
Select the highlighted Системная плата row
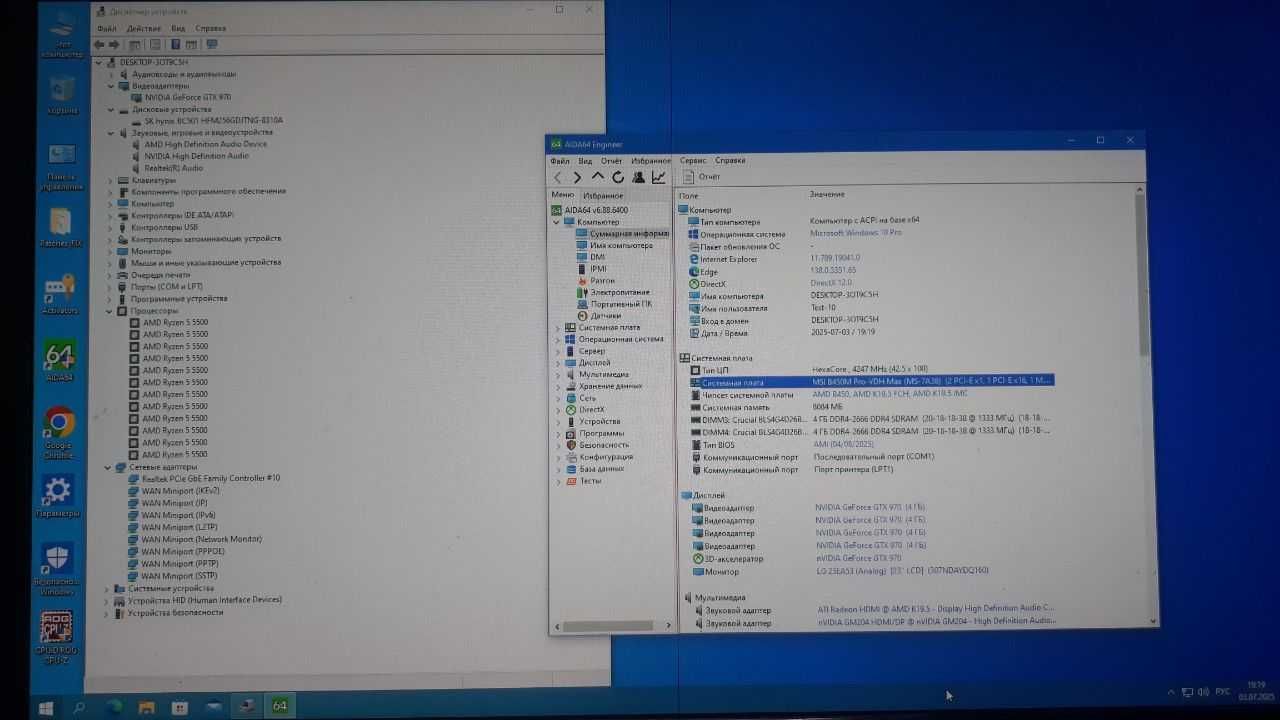pyautogui.click(x=870, y=381)
